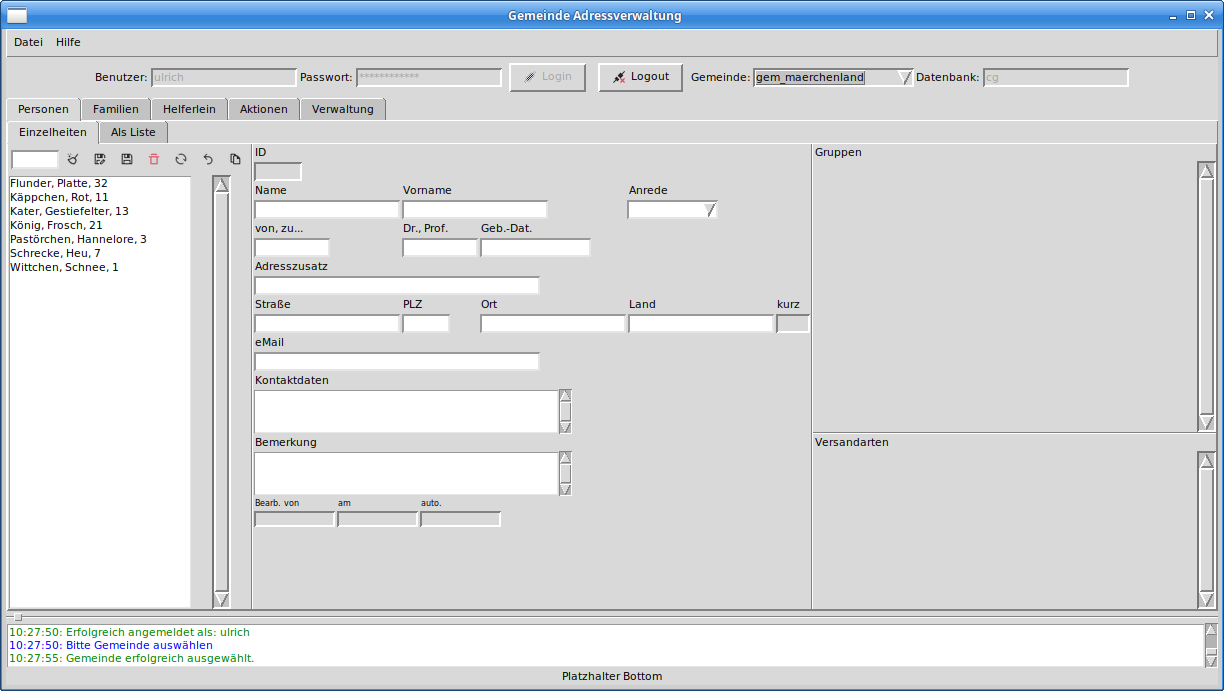The height and width of the screenshot is (691, 1224).
Task: Click the red trash delete icon
Action: 154,159
